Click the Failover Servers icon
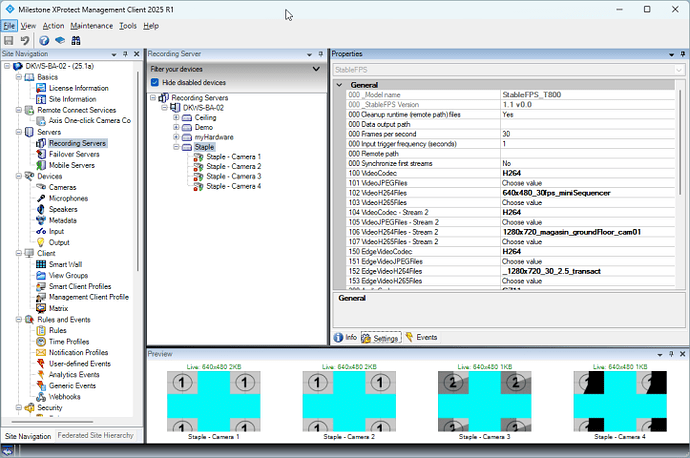Viewport: 690px width, 458px height. 41,154
